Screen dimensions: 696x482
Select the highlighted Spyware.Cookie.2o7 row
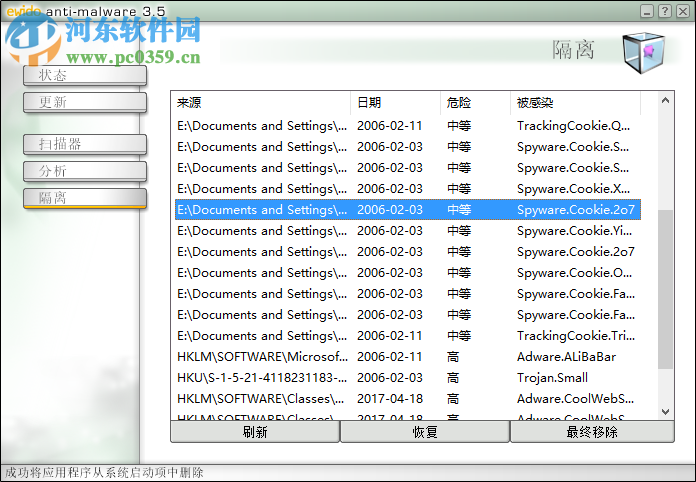click(407, 210)
